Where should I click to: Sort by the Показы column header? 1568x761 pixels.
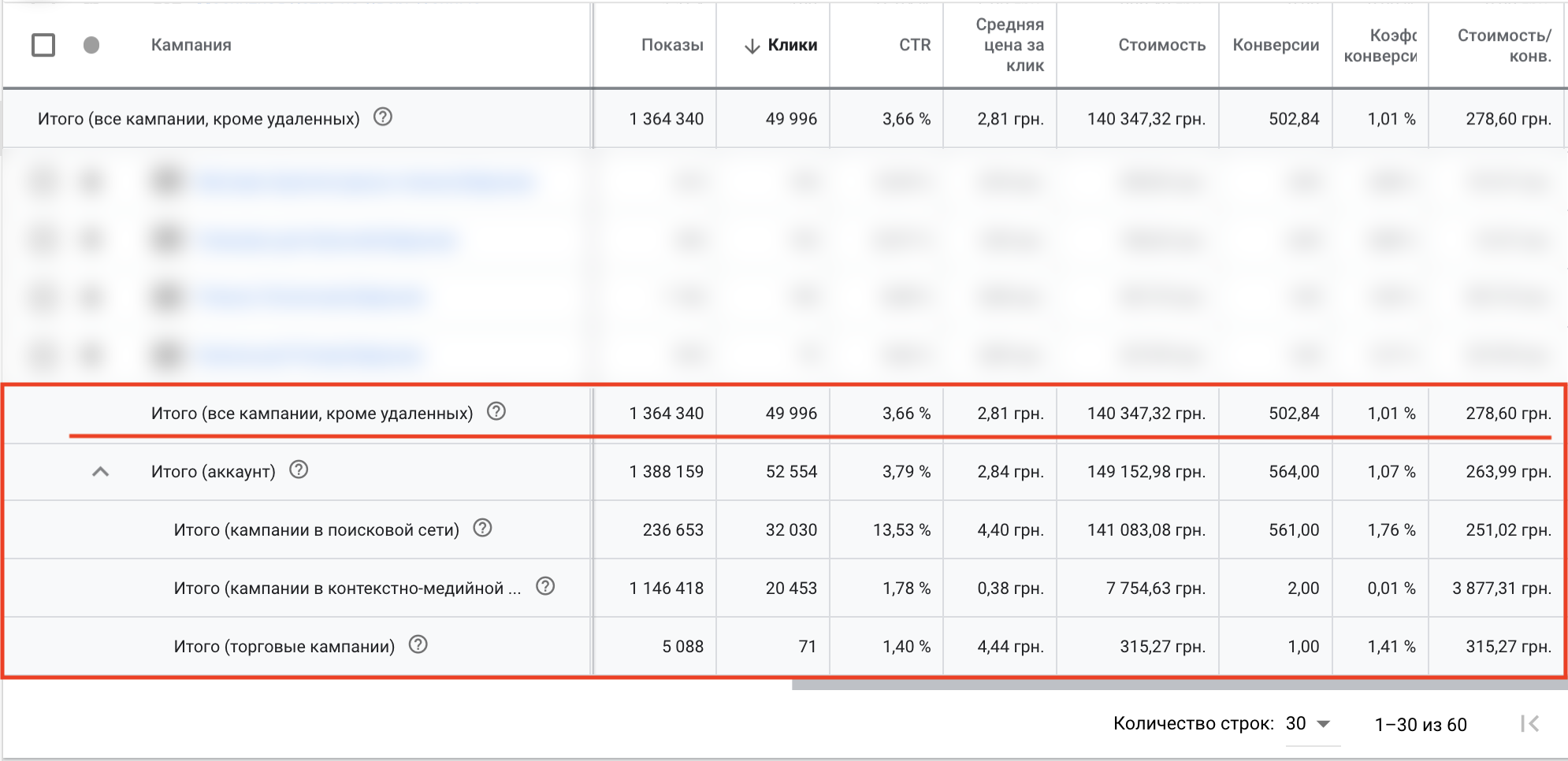pyautogui.click(x=671, y=46)
